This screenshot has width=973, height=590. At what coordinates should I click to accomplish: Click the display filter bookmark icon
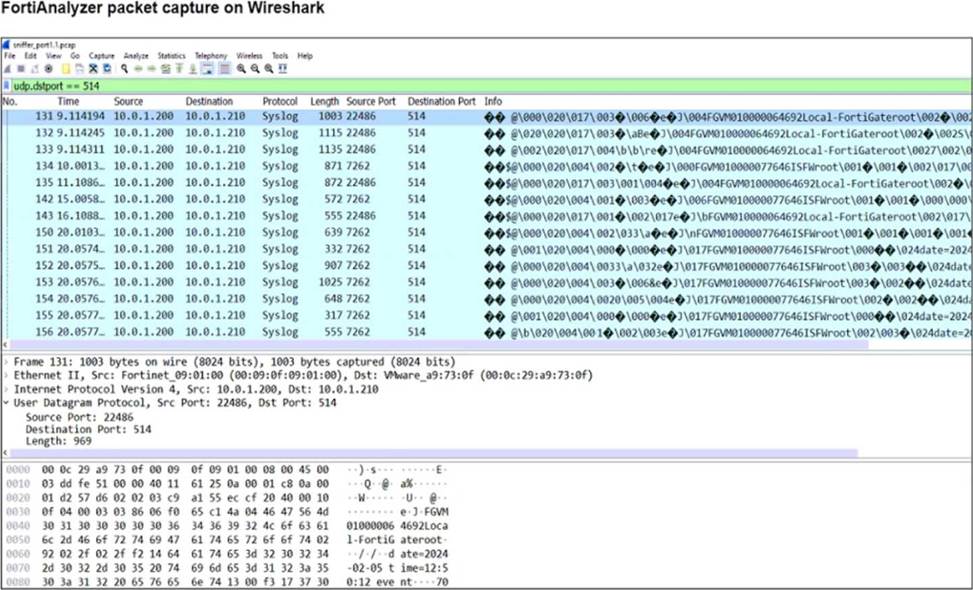point(7,86)
